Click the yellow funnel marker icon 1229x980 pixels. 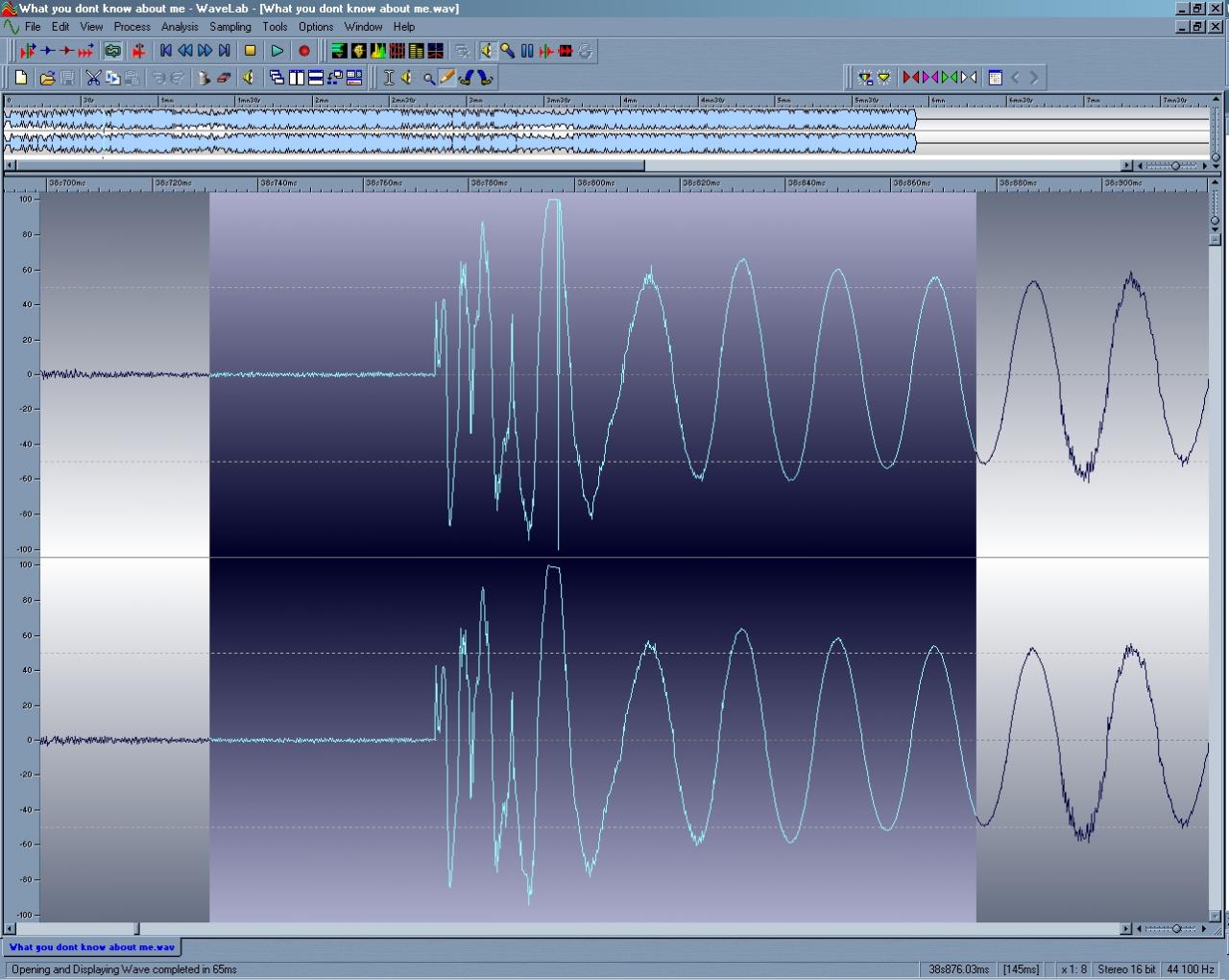point(884,78)
